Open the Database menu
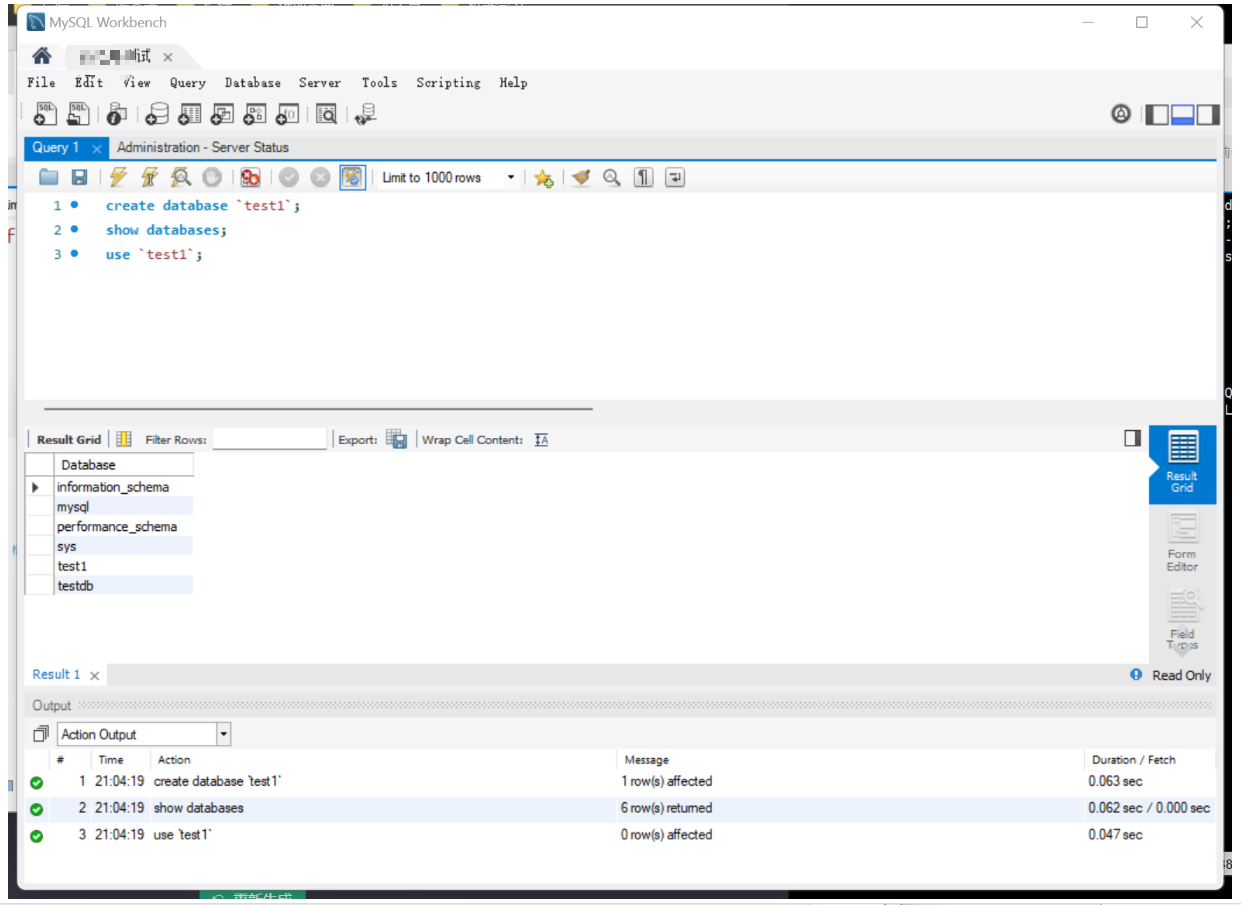The height and width of the screenshot is (905, 1241). click(x=253, y=83)
